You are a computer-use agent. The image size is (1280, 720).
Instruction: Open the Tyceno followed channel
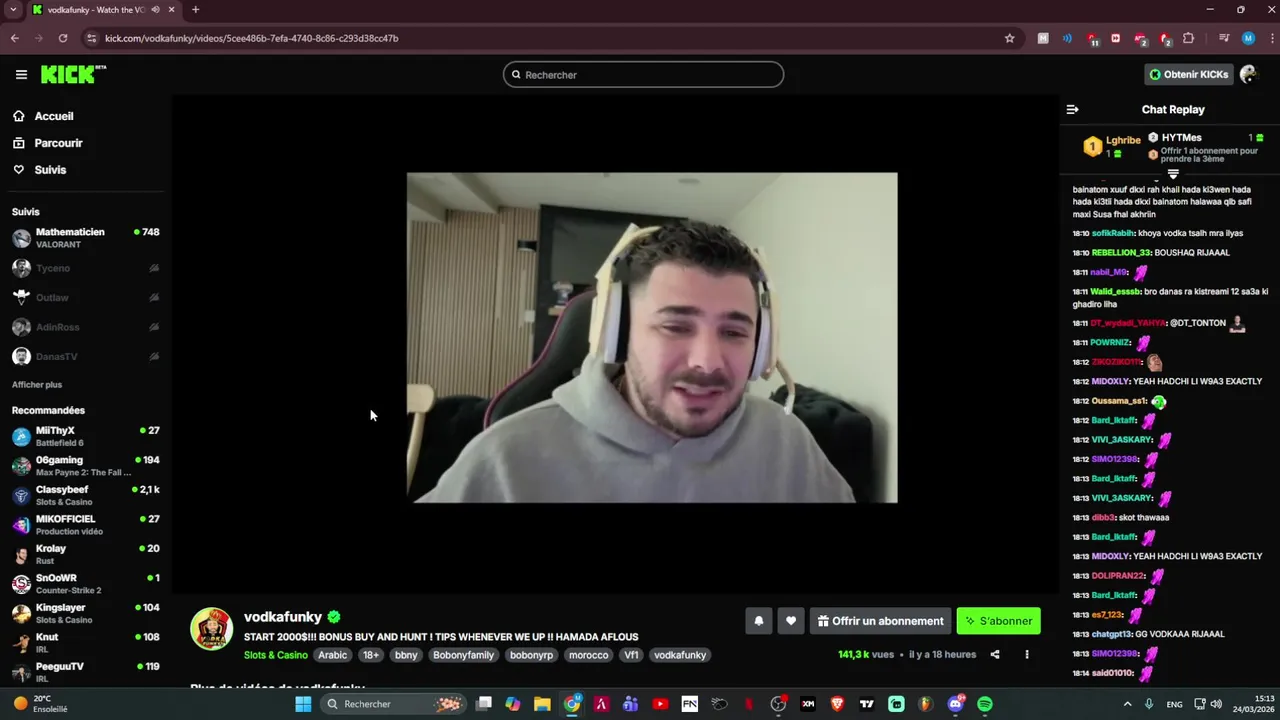click(x=86, y=268)
